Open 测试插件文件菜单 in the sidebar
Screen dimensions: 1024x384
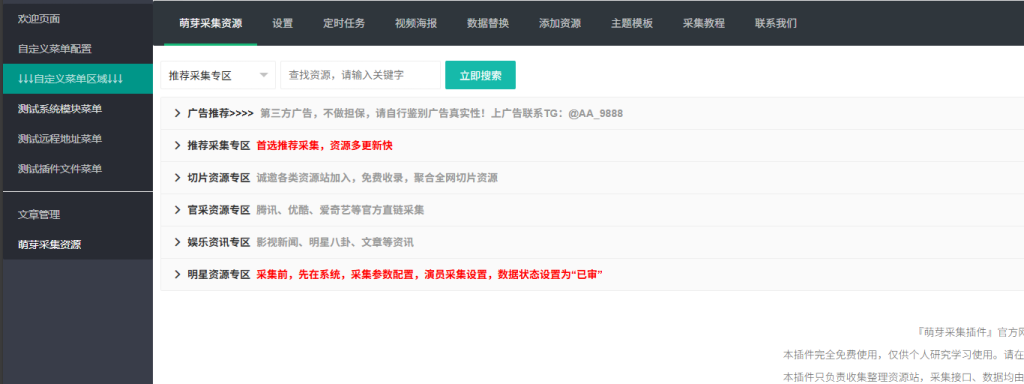coord(77,169)
